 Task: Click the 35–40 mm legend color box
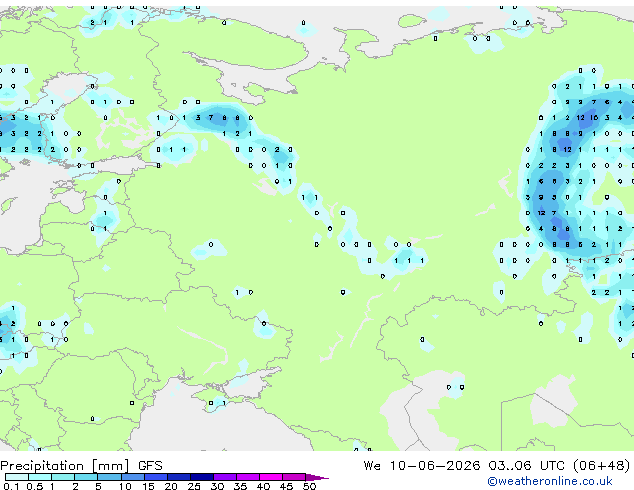coord(247,477)
